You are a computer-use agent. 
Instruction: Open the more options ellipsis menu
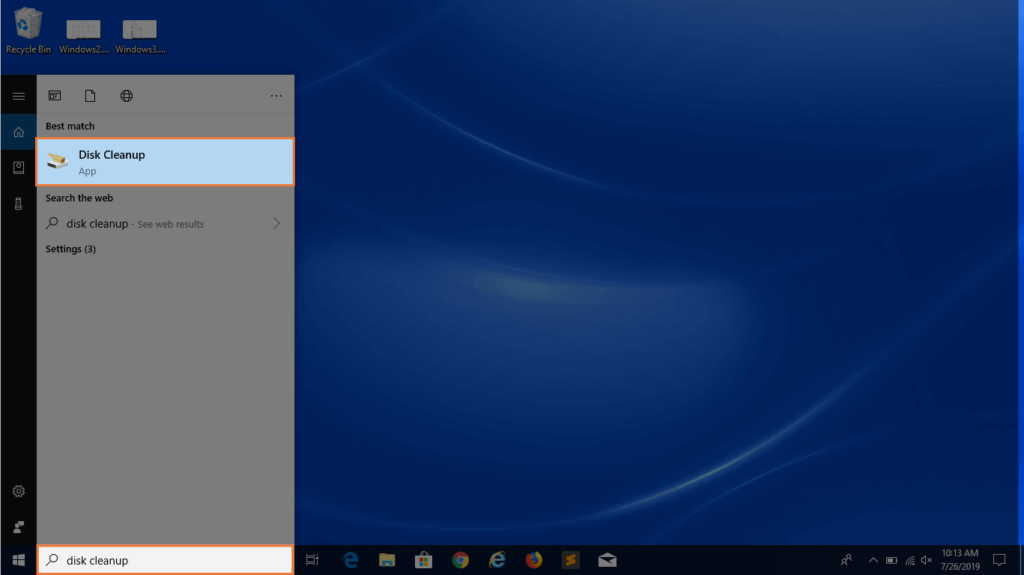click(276, 96)
